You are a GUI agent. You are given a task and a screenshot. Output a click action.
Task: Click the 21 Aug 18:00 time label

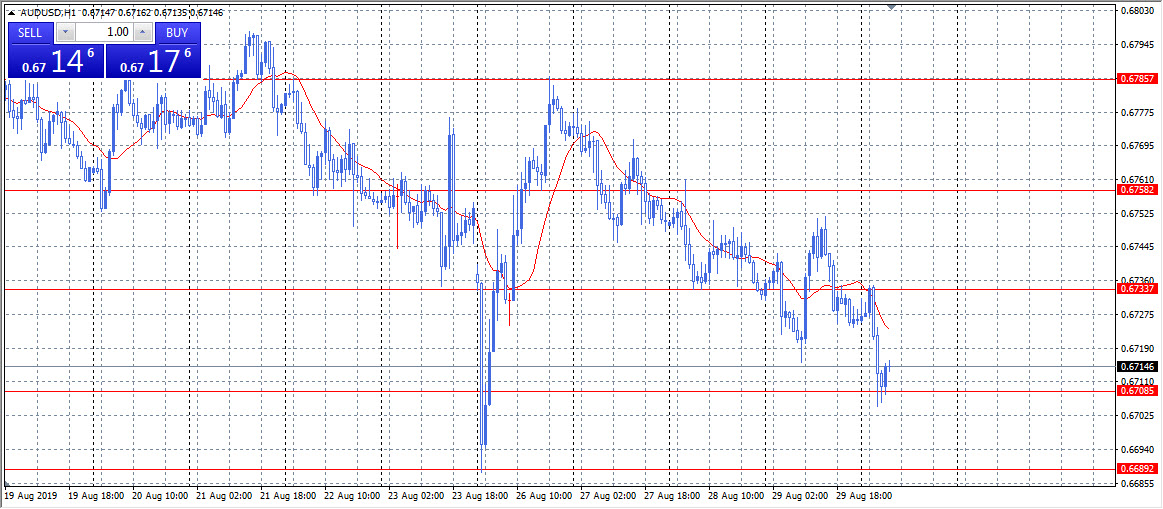coord(289,494)
